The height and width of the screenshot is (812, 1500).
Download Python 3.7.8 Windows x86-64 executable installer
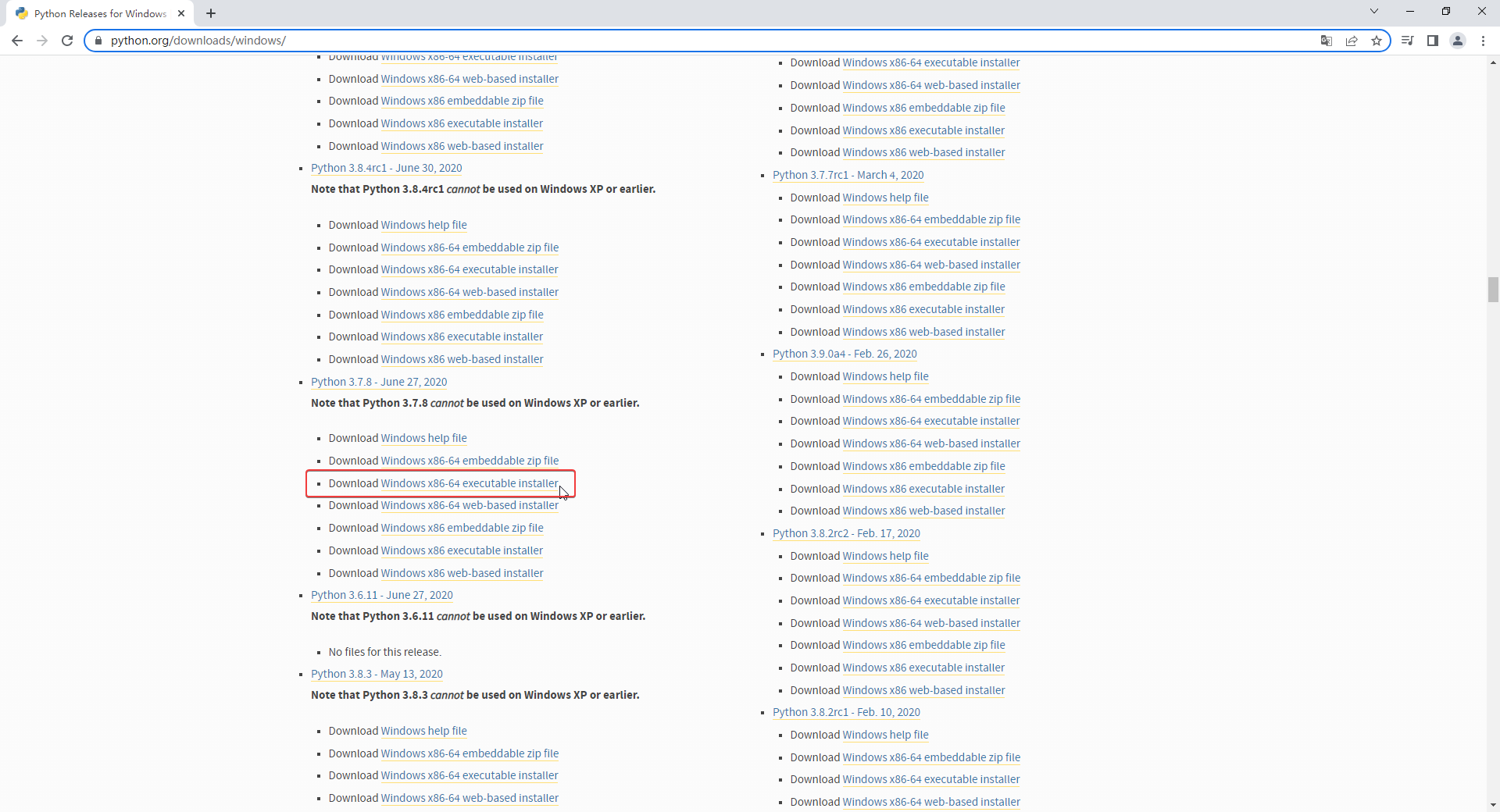click(470, 483)
